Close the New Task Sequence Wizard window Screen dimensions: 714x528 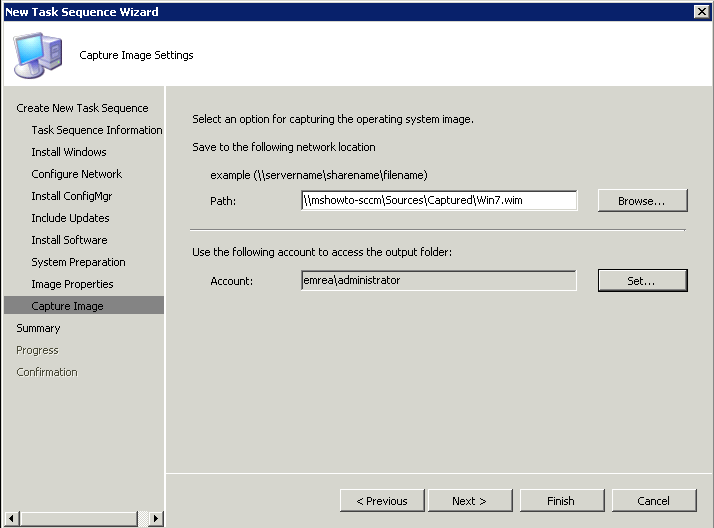point(702,11)
